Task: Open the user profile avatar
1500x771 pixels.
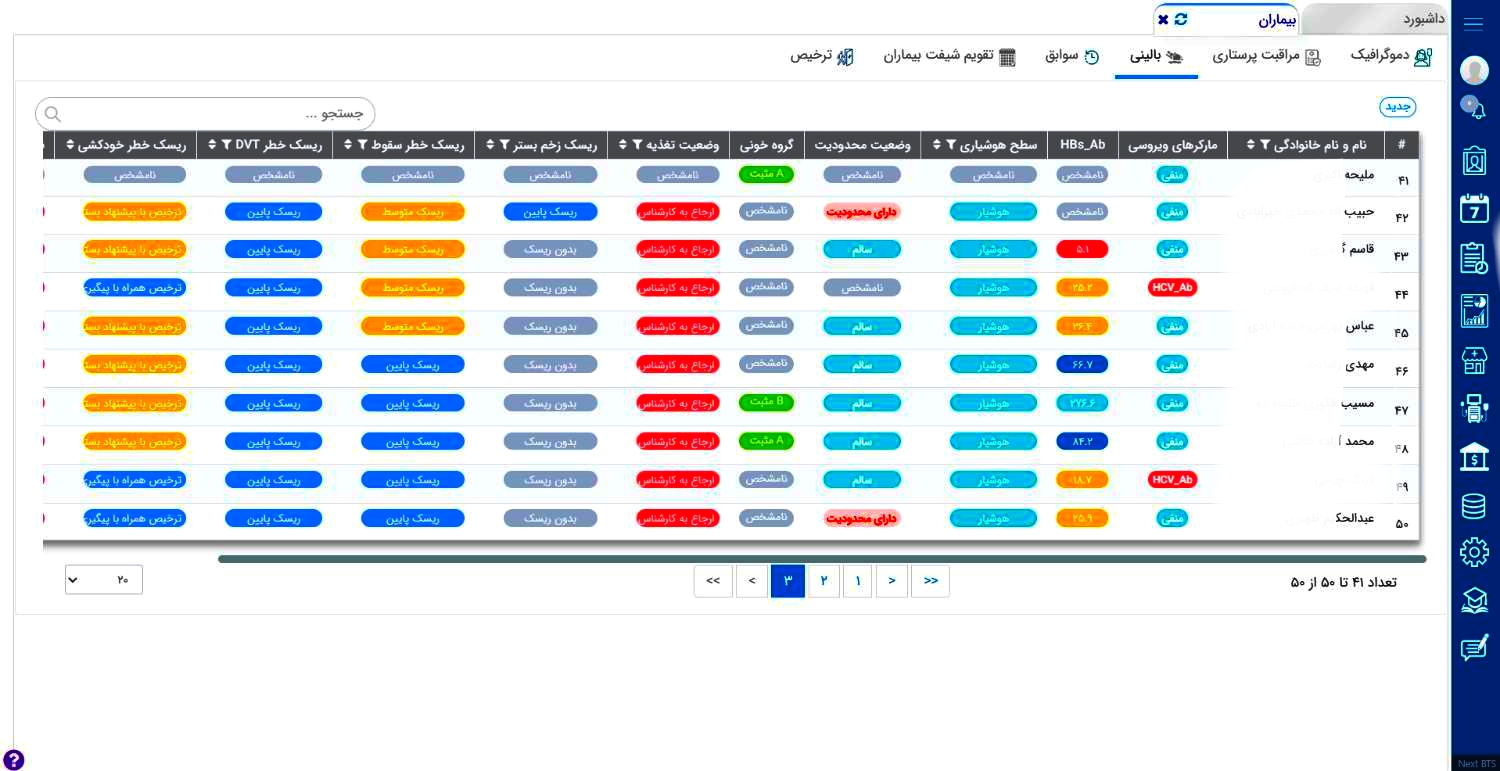Action: 1474,70
